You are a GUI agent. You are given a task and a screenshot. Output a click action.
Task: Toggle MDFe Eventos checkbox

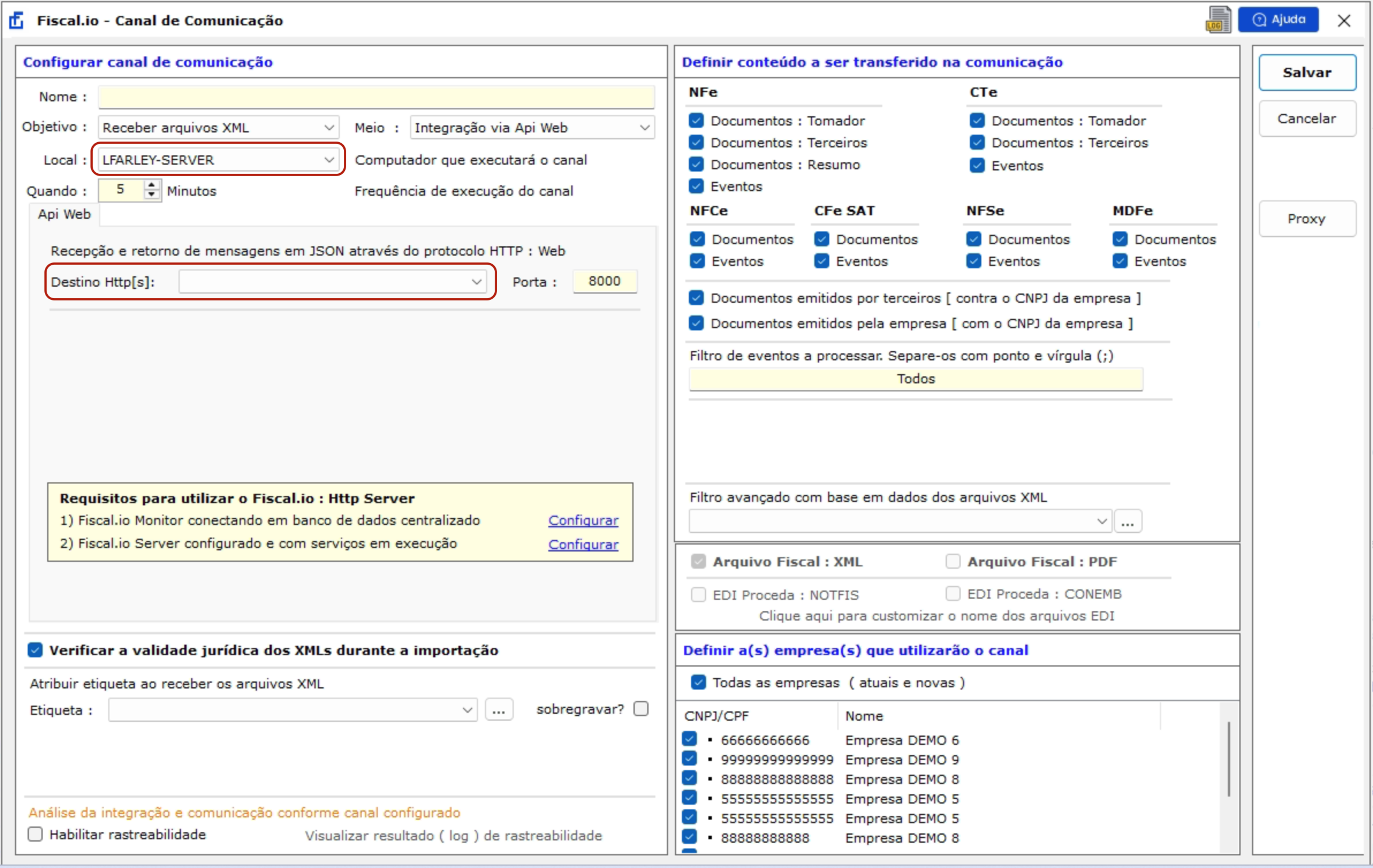pos(1120,261)
